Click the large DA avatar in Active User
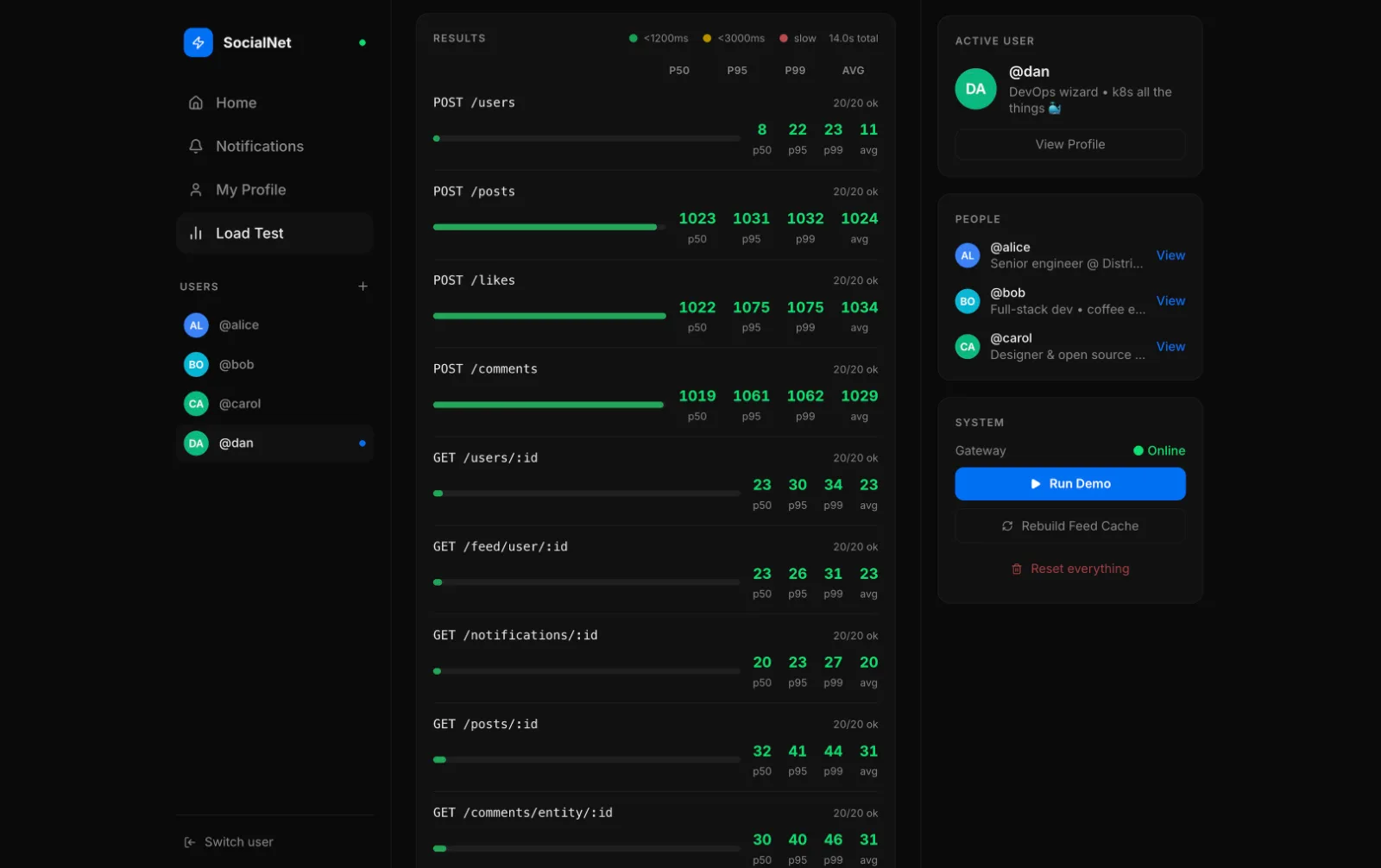This screenshot has height=868, width=1381. tap(975, 89)
